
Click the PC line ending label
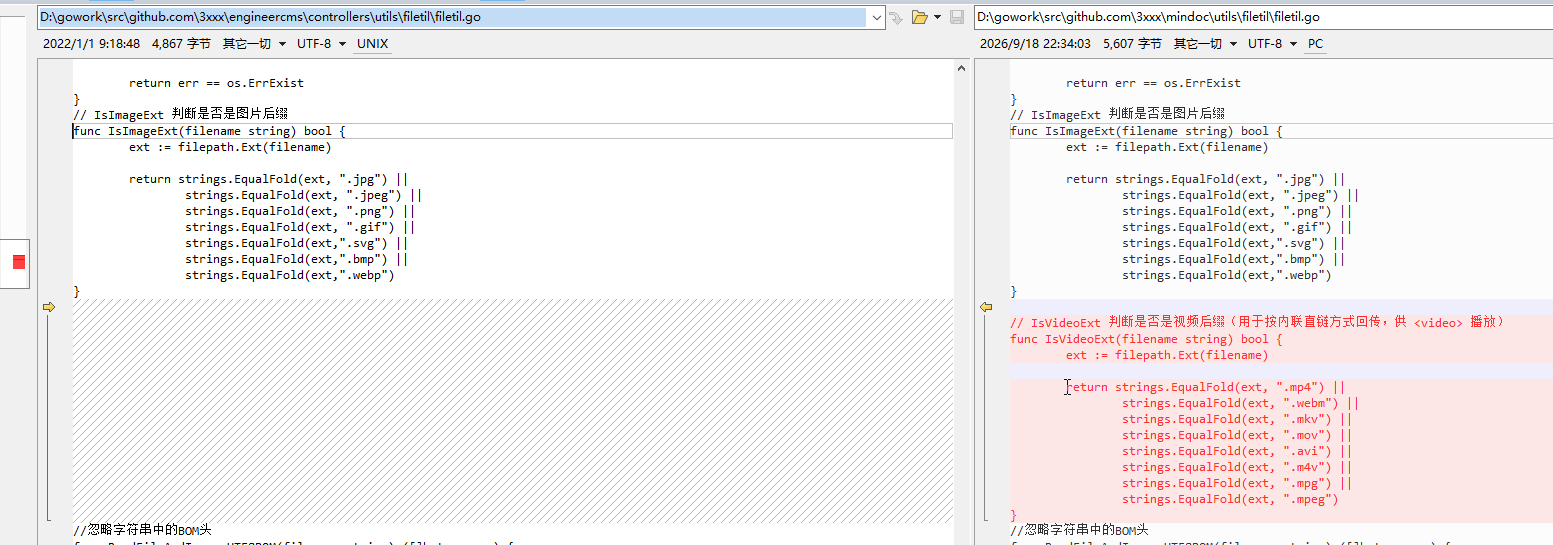coord(1315,44)
